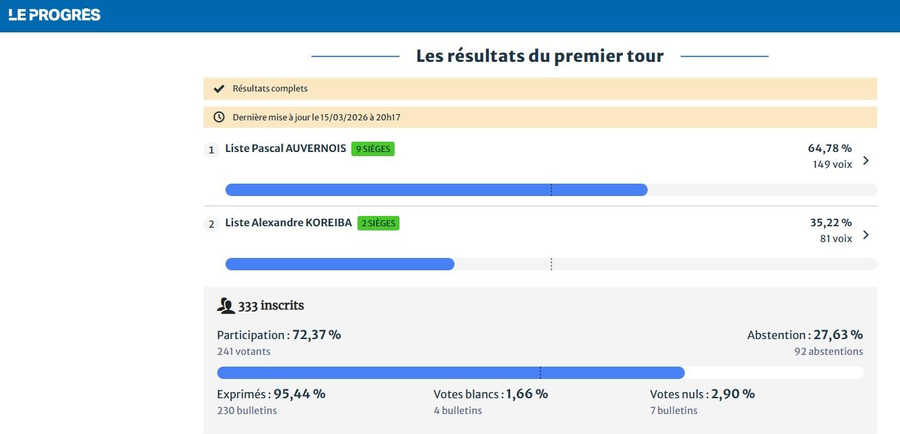Click the clock icon beside last update
The height and width of the screenshot is (434, 900).
point(219,117)
